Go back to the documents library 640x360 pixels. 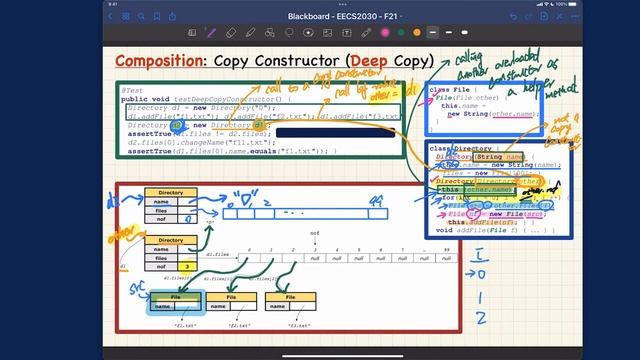[x=110, y=16]
